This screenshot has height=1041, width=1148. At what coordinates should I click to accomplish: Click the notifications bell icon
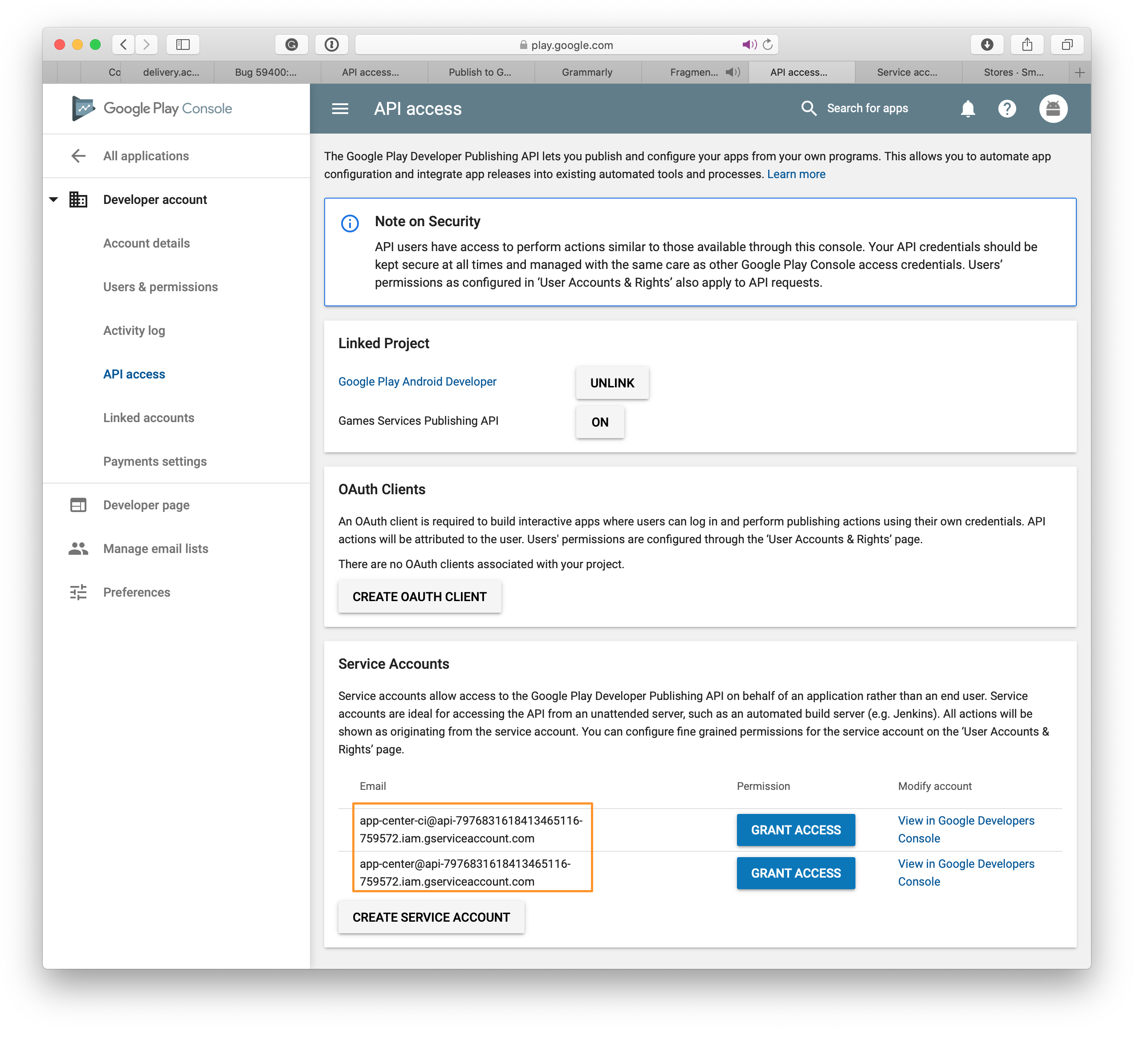click(967, 108)
